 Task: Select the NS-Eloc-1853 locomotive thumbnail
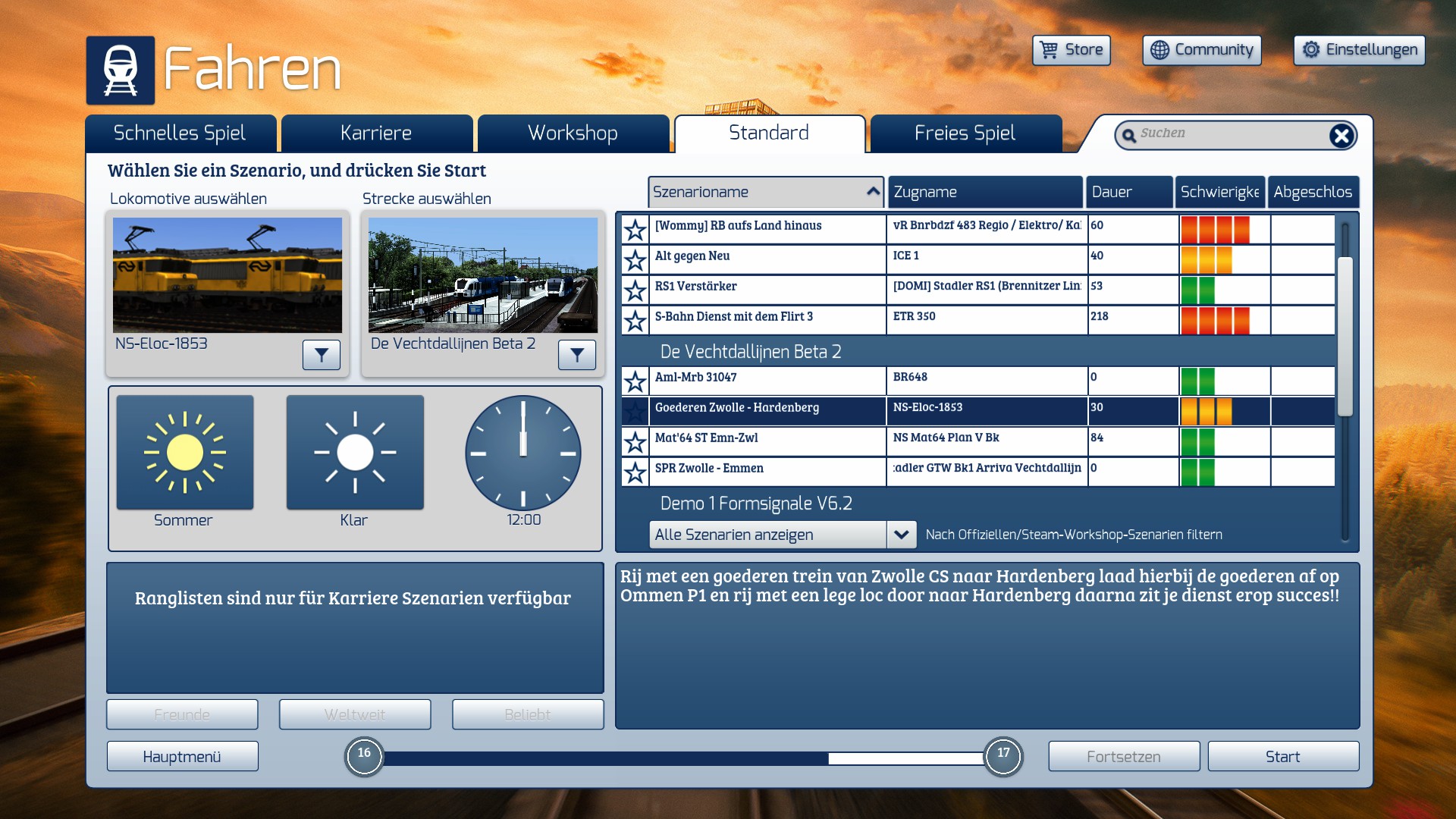[227, 275]
